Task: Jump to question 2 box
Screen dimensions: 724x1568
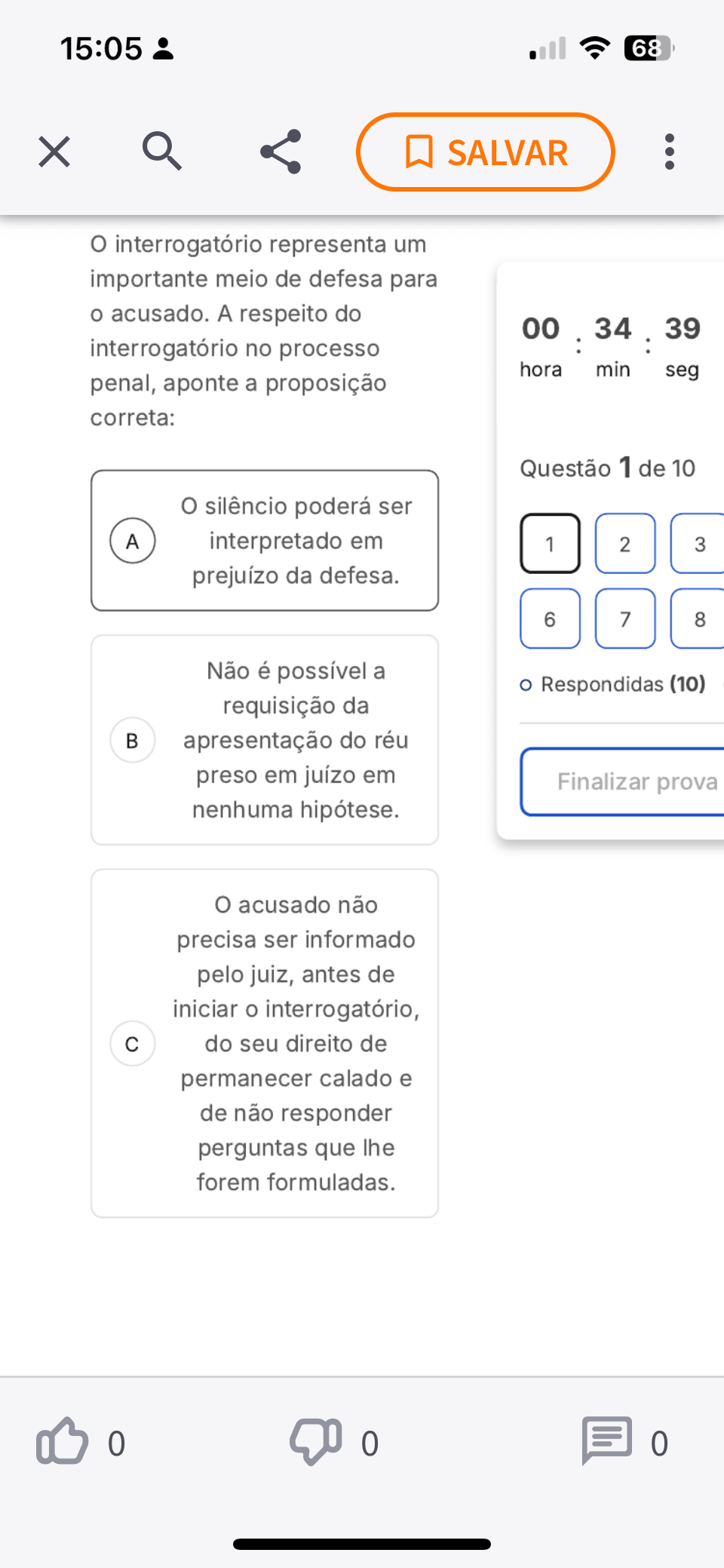Action: [625, 544]
